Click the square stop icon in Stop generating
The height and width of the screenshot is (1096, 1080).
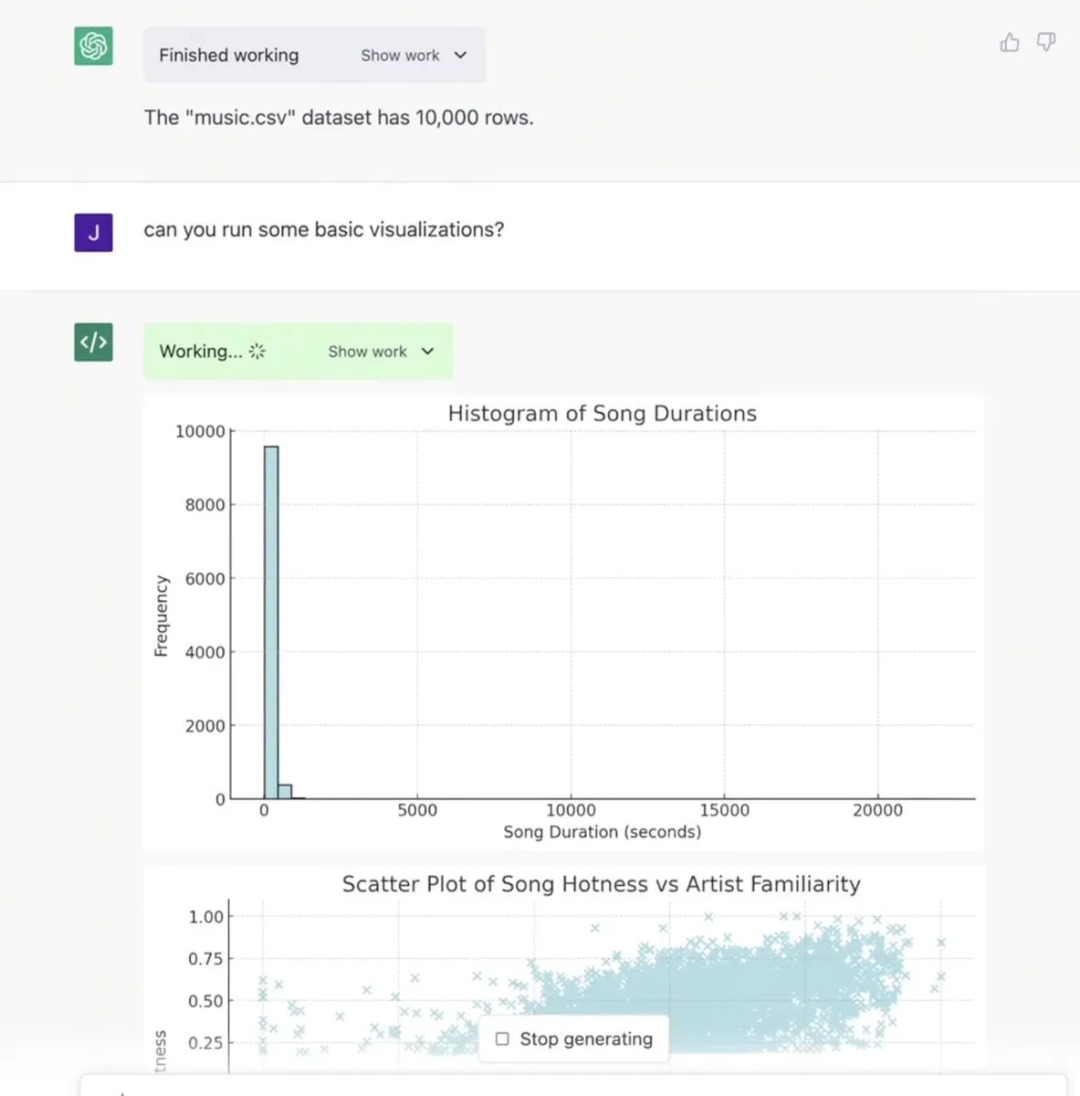[502, 1039]
